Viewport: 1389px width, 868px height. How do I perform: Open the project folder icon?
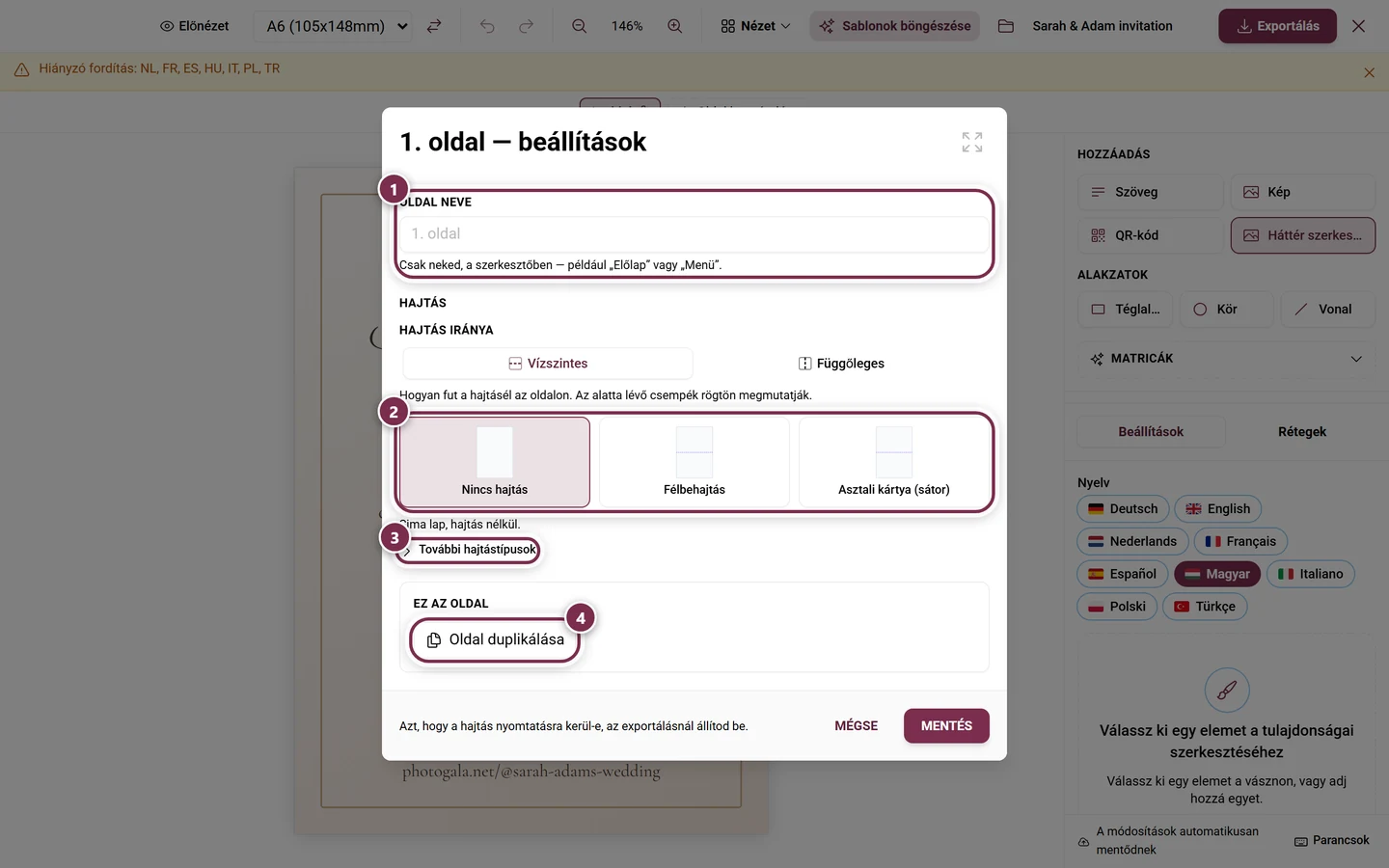(x=1006, y=26)
